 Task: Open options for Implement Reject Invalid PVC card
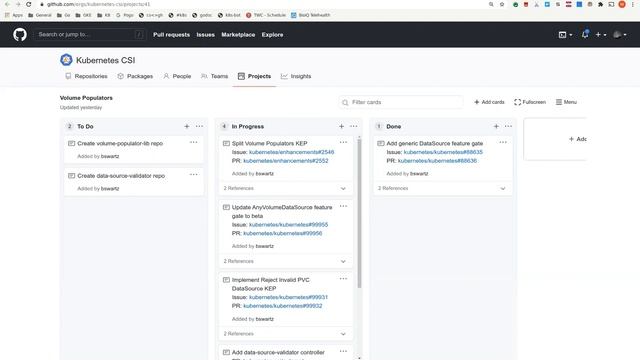[343, 279]
